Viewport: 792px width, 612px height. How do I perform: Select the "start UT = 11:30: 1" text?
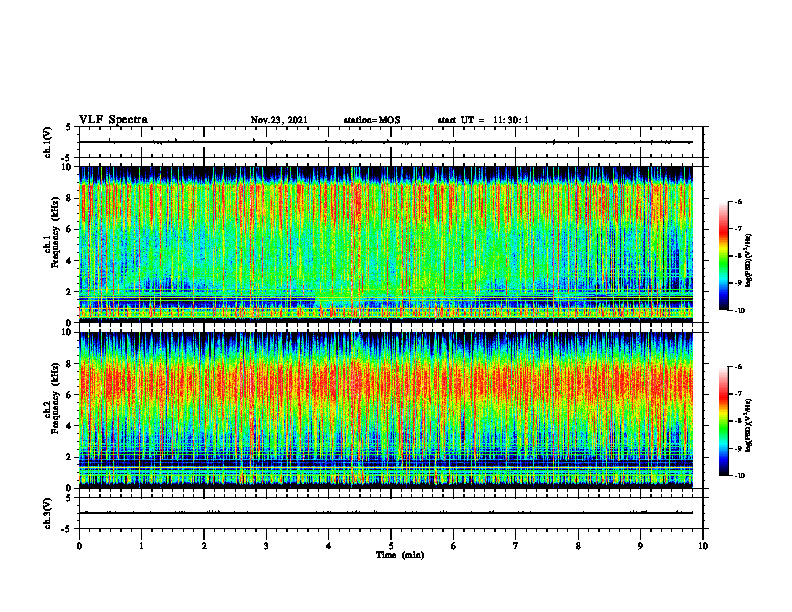tap(483, 120)
